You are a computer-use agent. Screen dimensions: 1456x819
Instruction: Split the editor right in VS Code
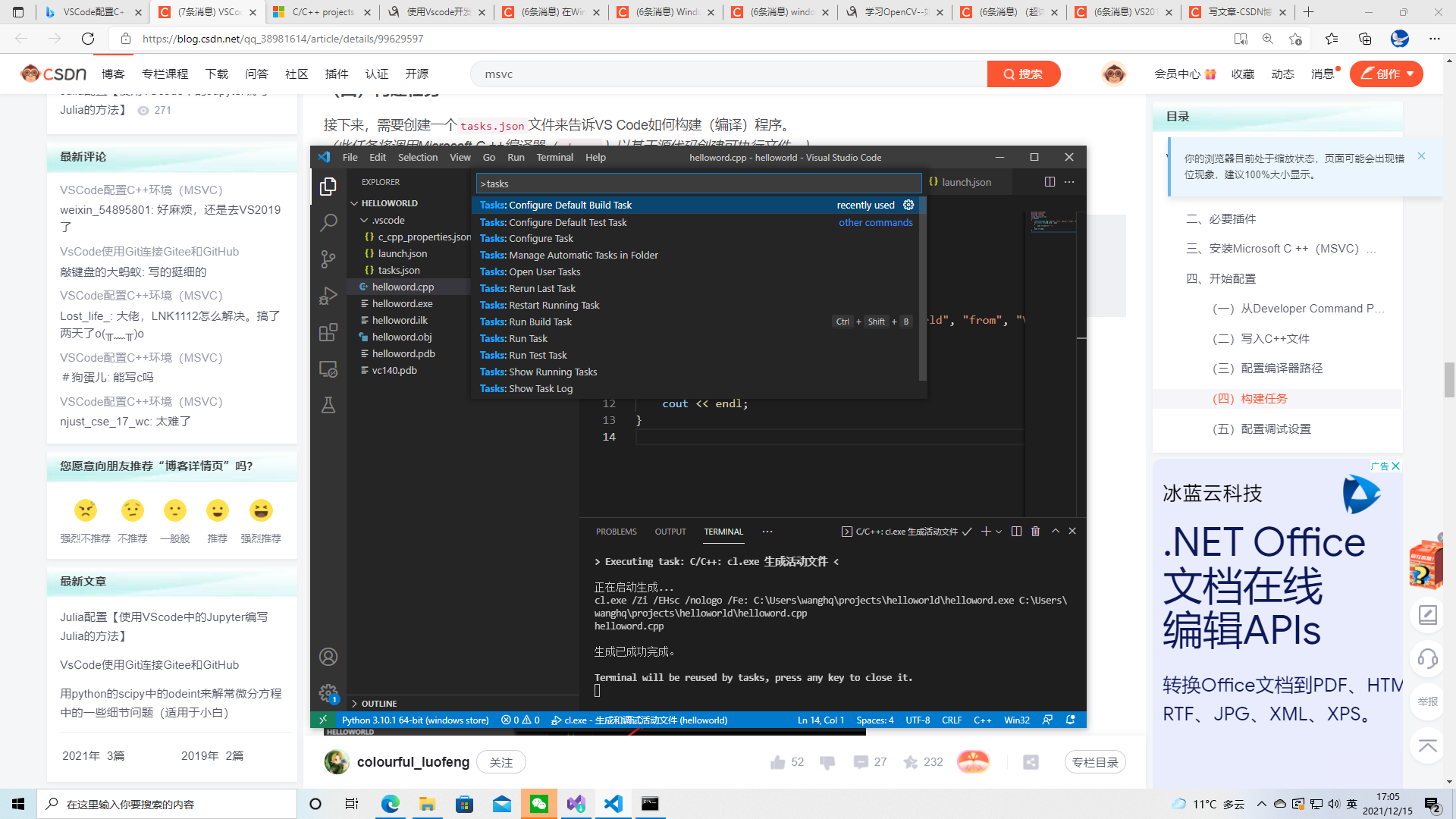click(x=1050, y=182)
